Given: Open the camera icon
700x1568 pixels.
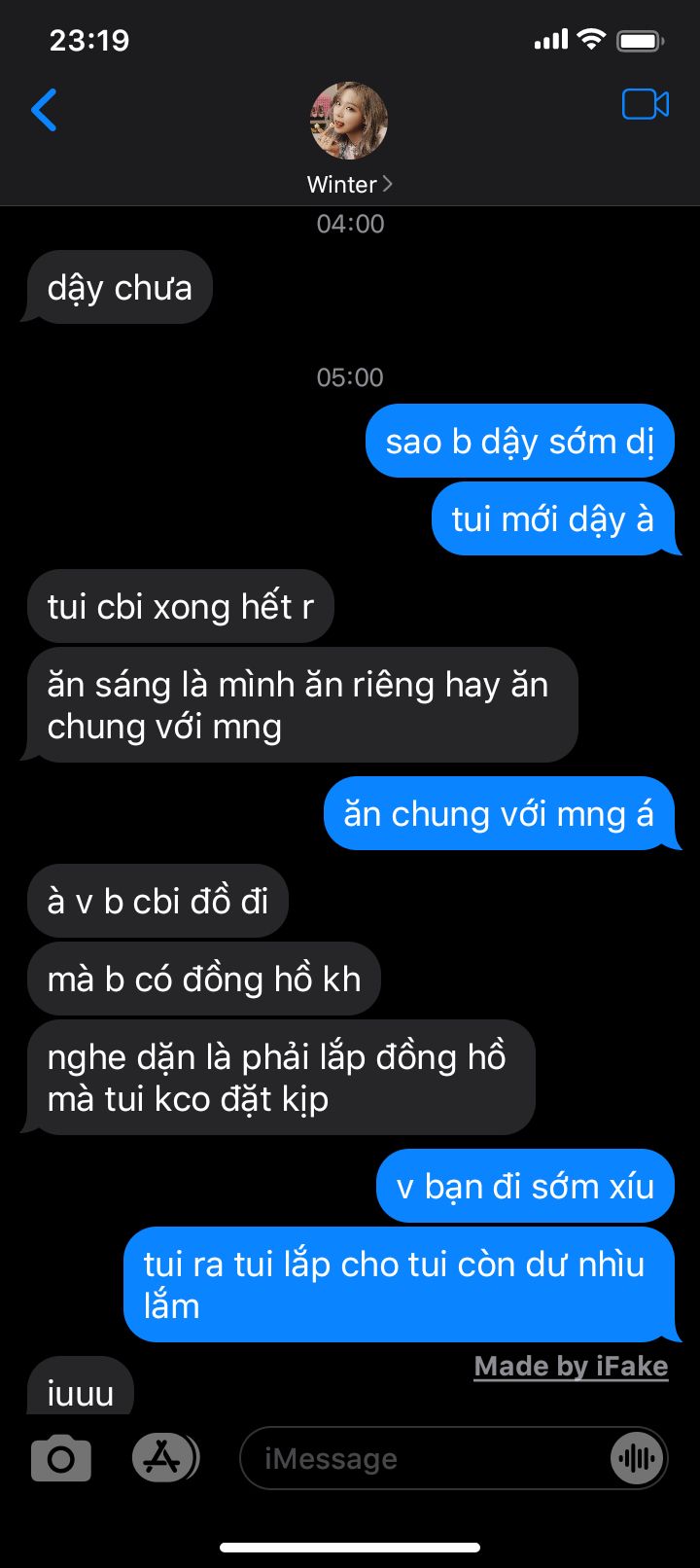Looking at the screenshot, I should click(61, 1458).
